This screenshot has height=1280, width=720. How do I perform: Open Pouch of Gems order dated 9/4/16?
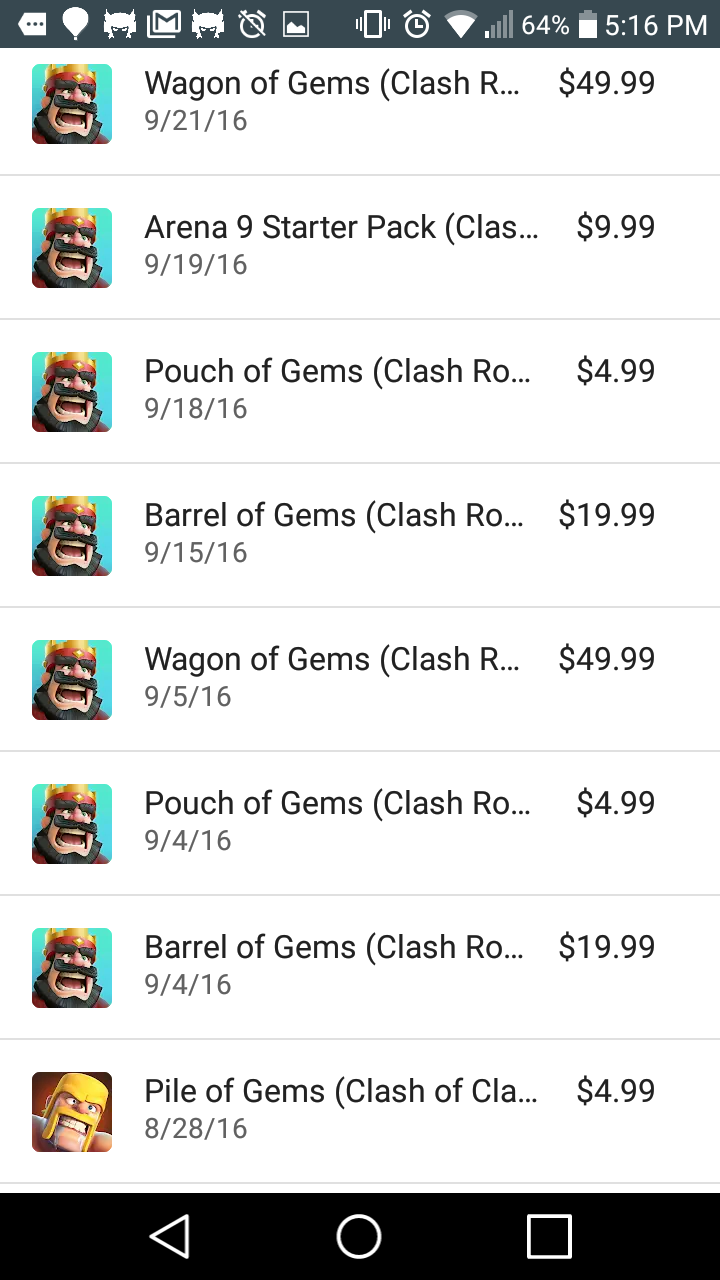(x=360, y=824)
